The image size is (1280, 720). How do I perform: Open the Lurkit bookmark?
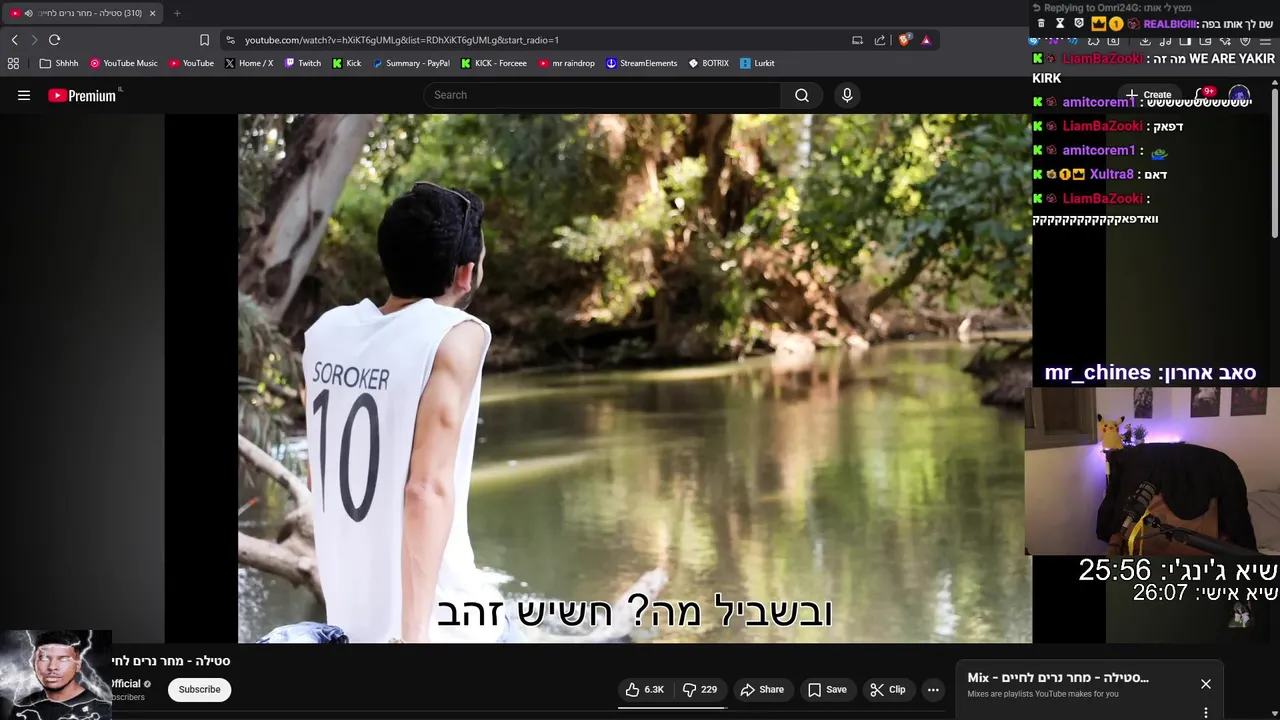pos(757,63)
